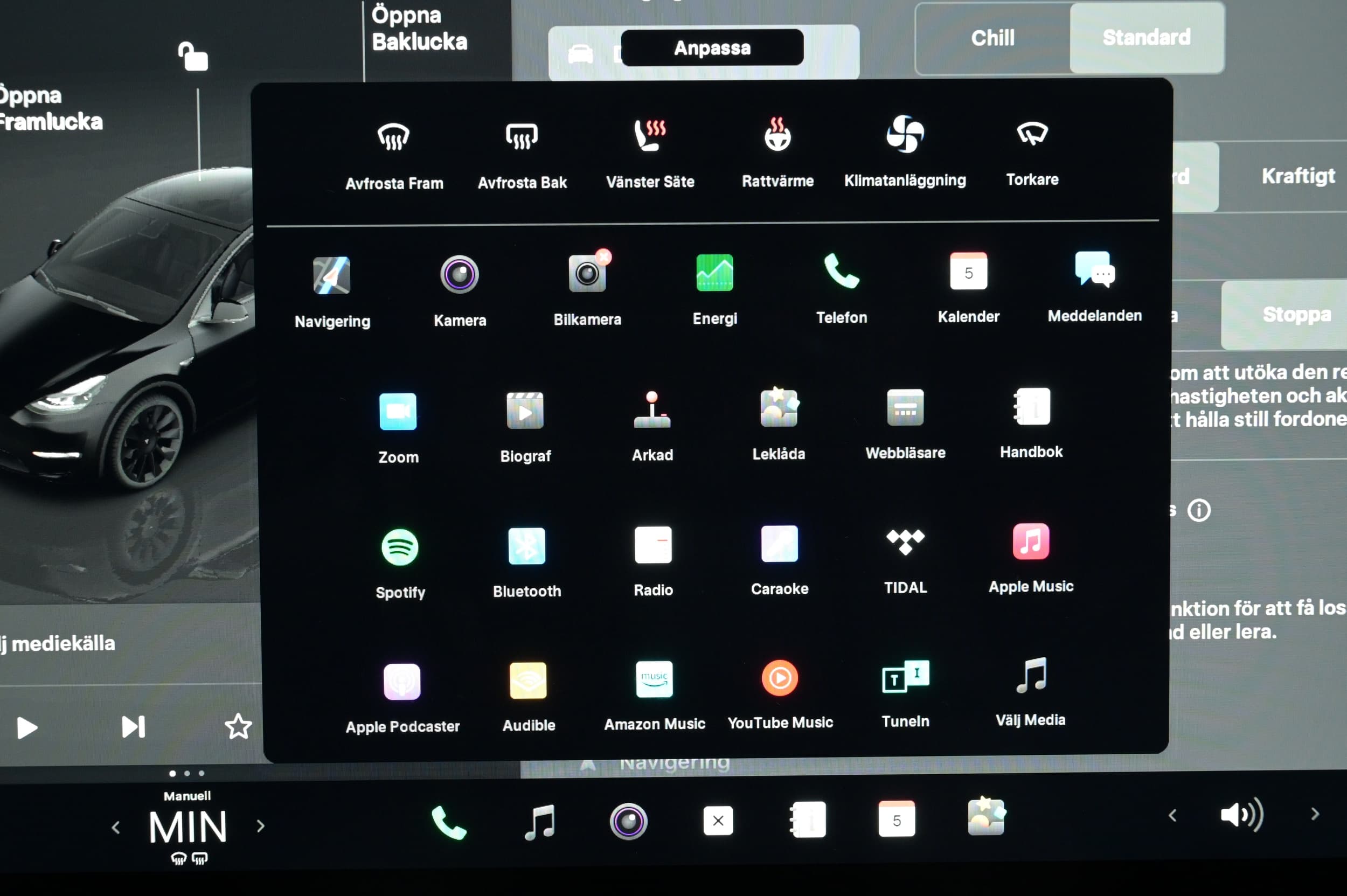Tap Öppna Baklucka to open trunk
The image size is (1347, 896).
419,28
